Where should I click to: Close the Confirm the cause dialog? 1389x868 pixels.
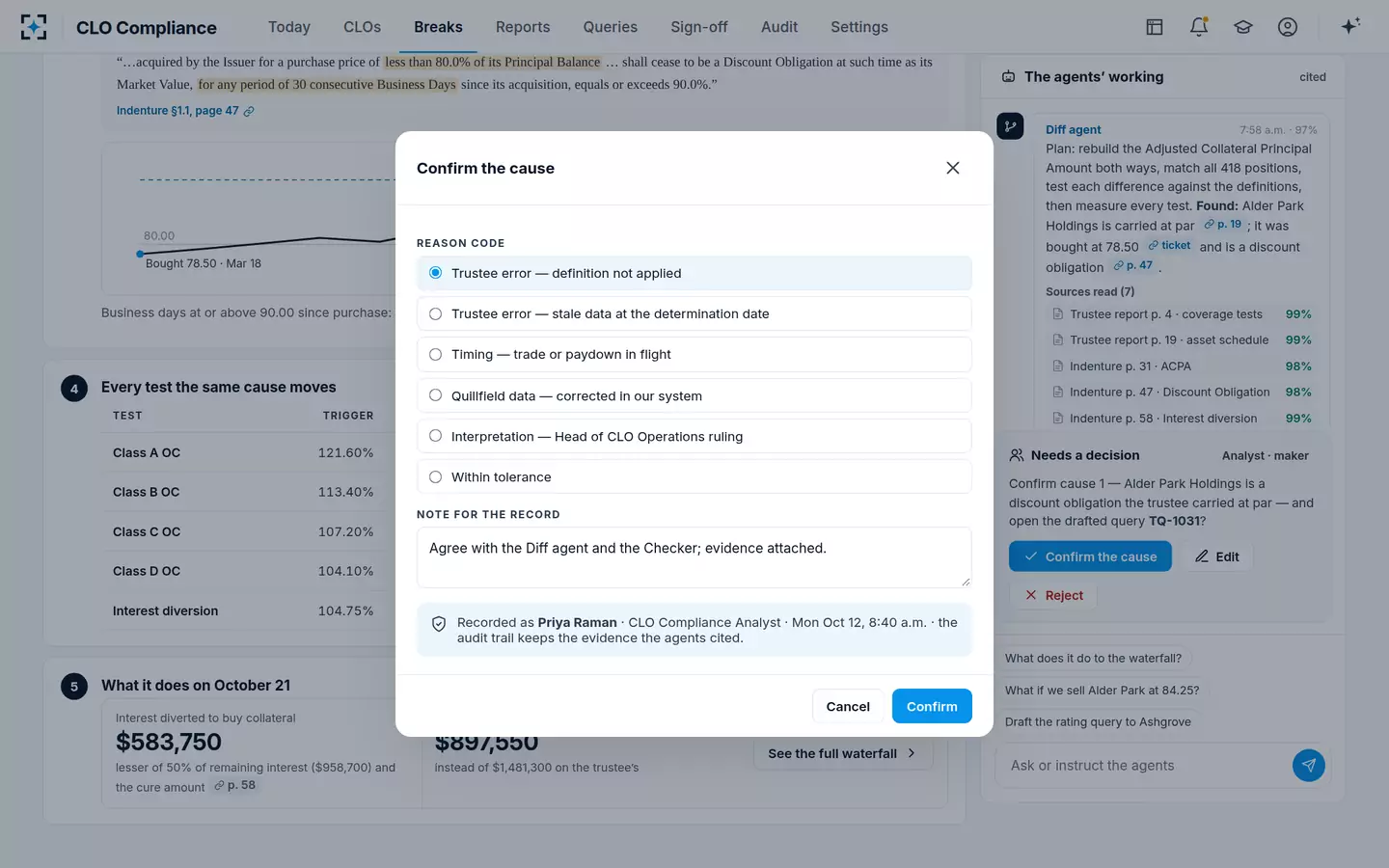(953, 168)
